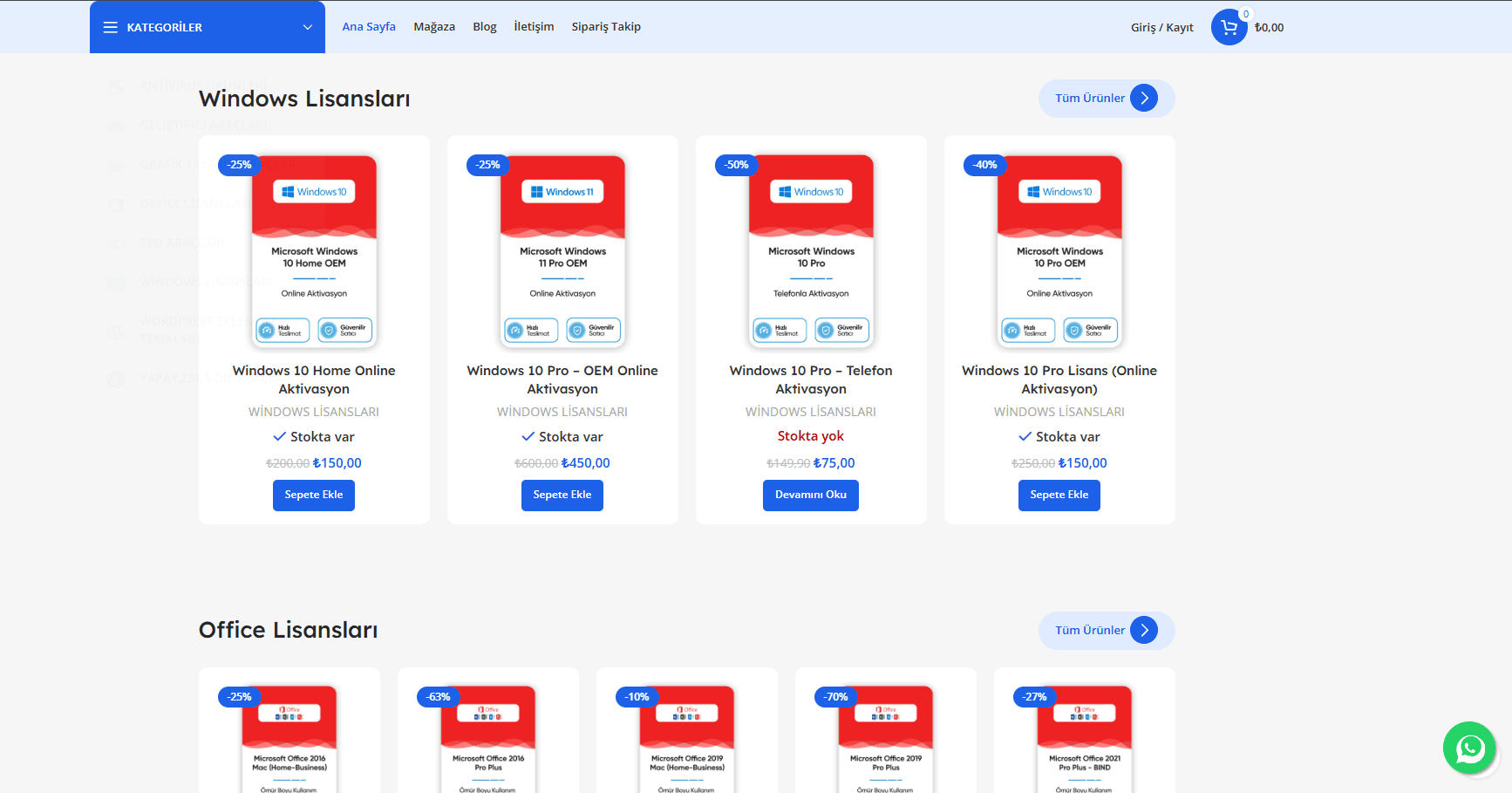The height and width of the screenshot is (793, 1512).
Task: Click Office 2016 Mac Home-Business image
Action: [289, 739]
